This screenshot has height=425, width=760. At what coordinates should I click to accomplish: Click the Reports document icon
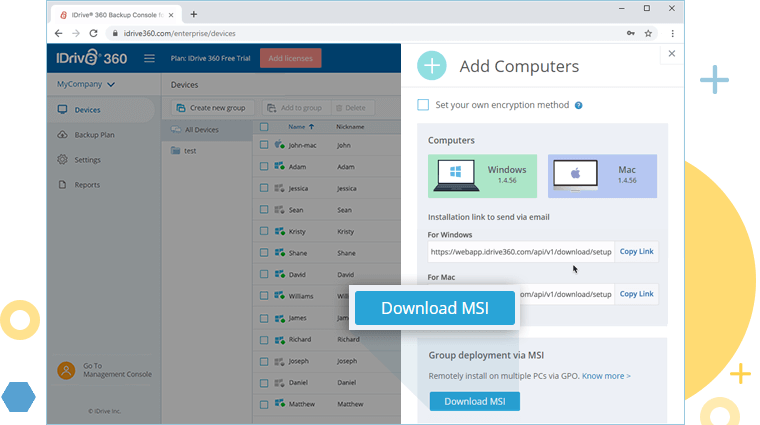(63, 184)
